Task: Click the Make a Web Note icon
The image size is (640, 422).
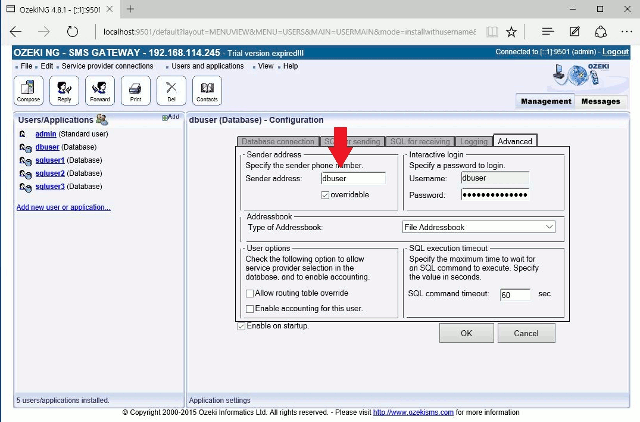Action: coord(575,31)
